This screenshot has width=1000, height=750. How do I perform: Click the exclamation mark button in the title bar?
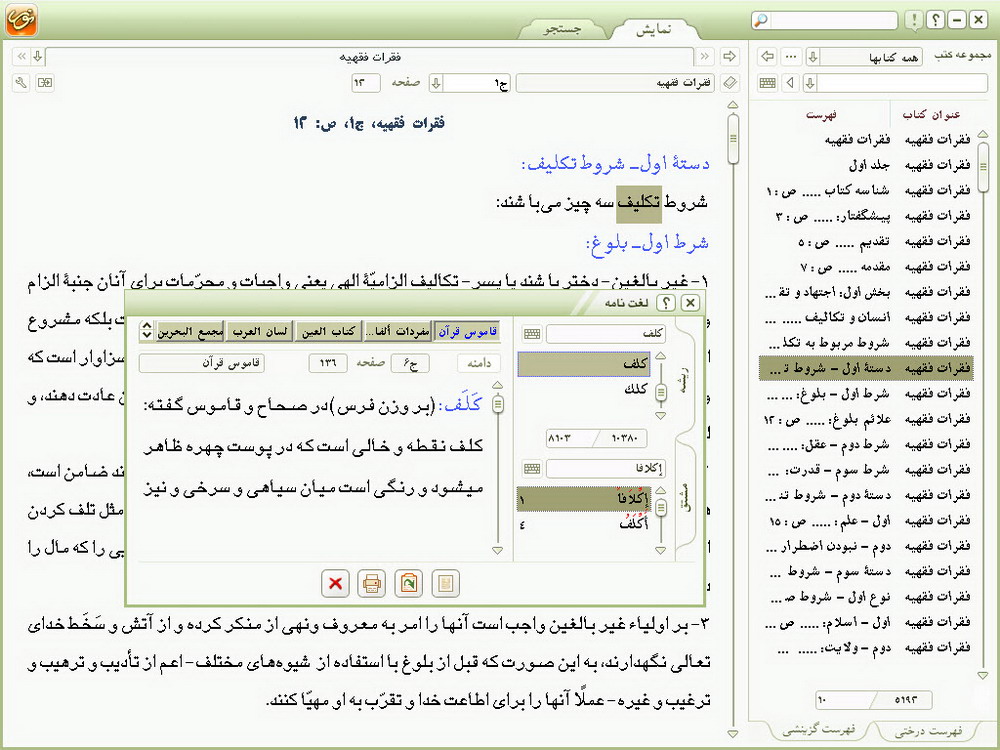[x=914, y=20]
